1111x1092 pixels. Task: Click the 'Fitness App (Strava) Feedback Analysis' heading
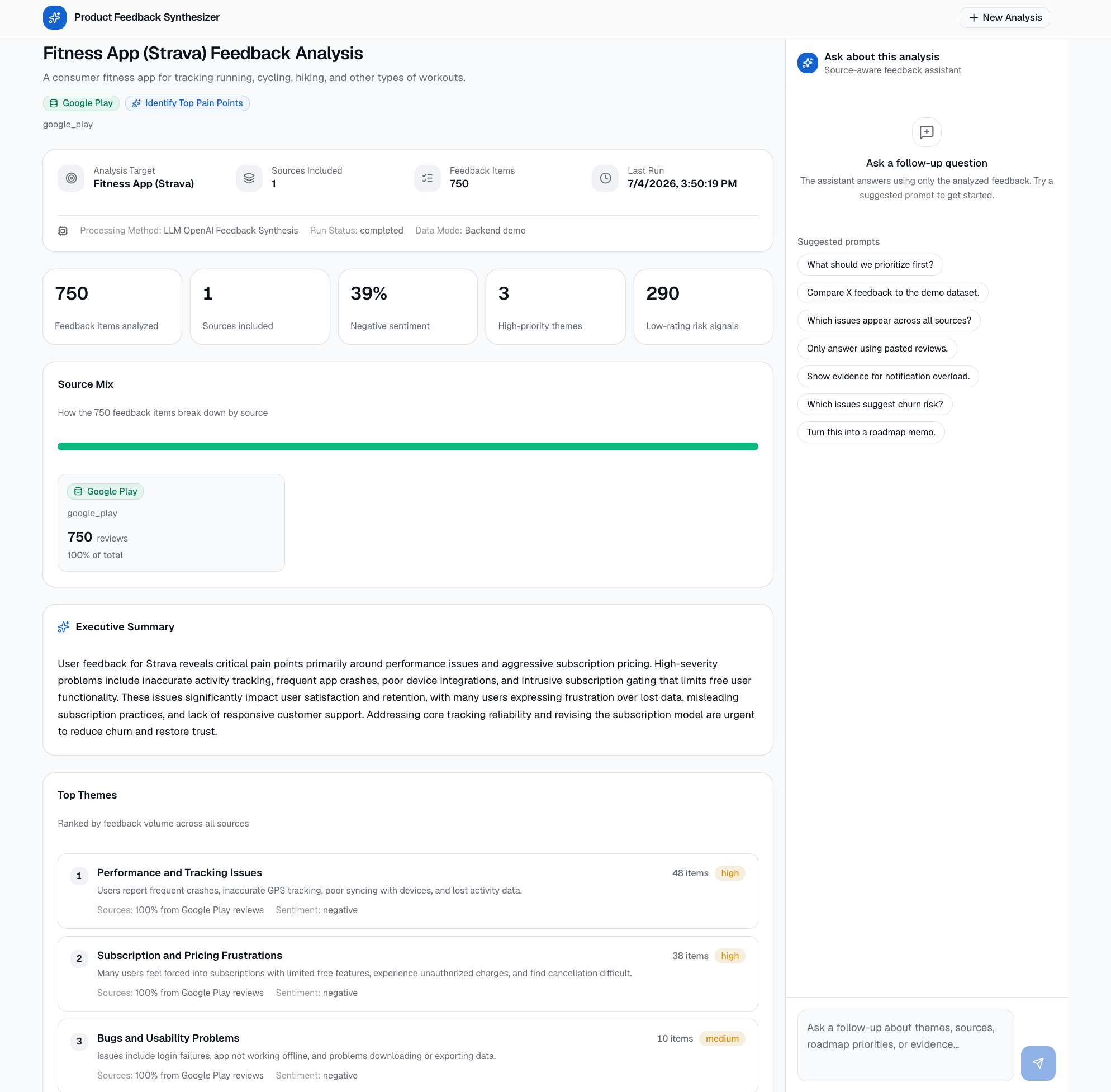click(x=203, y=53)
